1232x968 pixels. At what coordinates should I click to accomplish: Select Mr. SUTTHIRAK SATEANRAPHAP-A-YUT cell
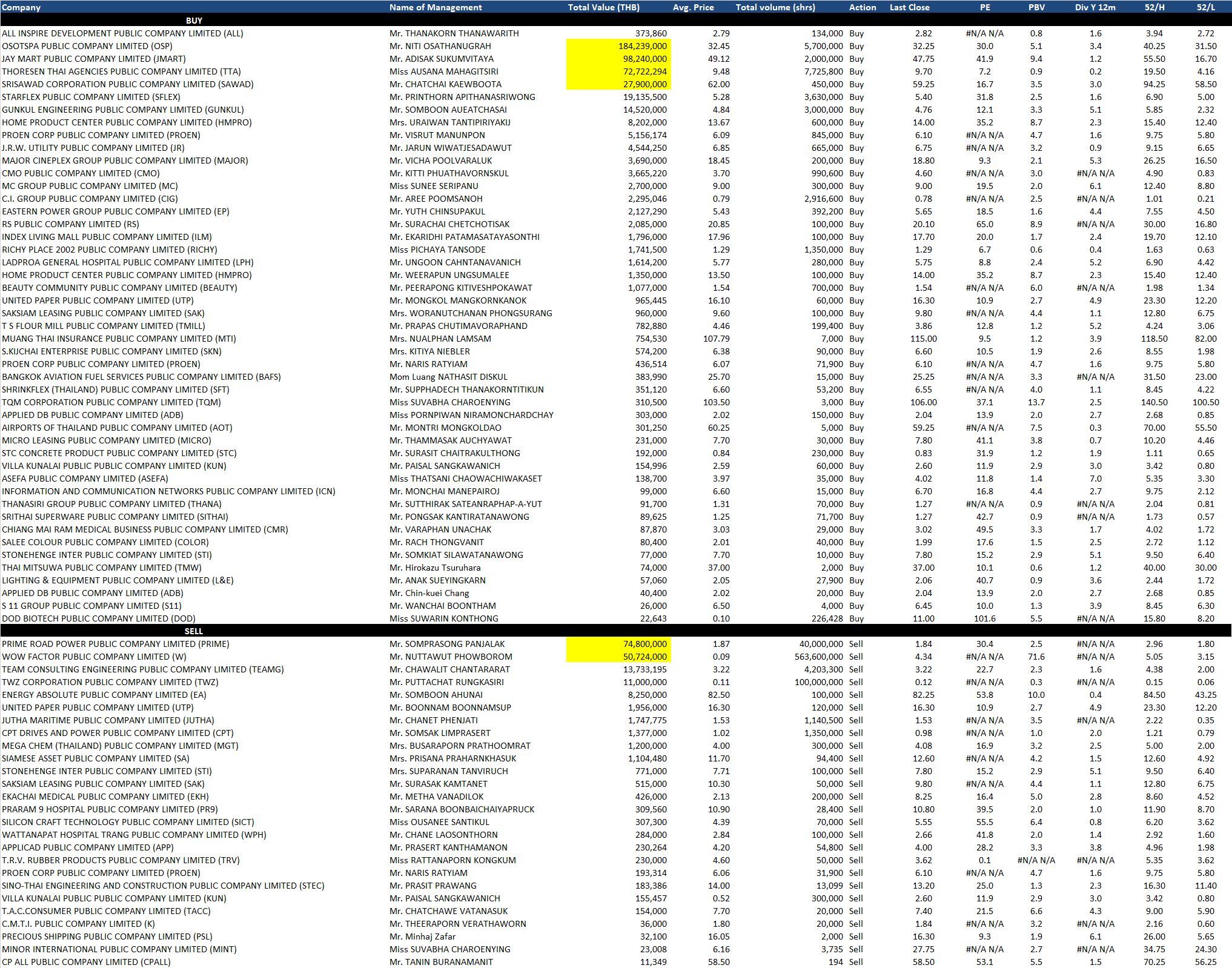(466, 504)
